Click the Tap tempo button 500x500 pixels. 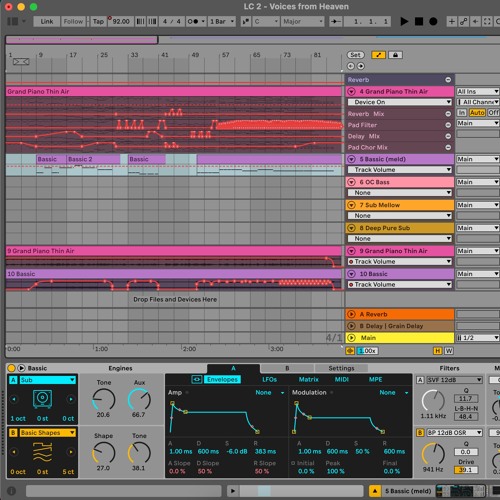tap(98, 22)
